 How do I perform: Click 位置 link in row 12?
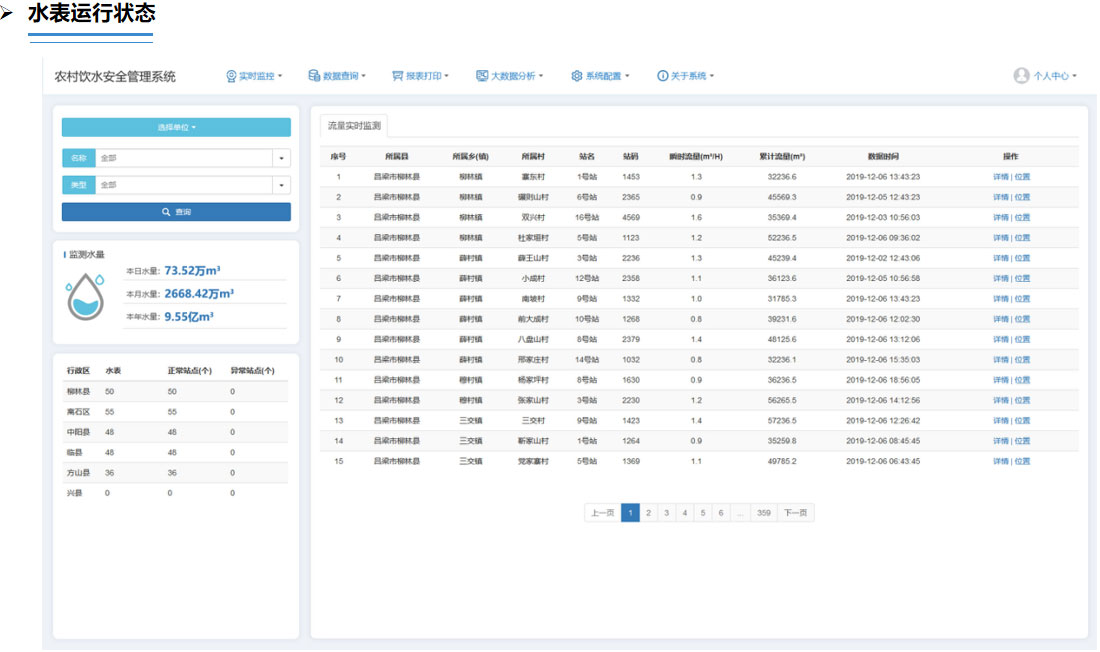tap(1022, 401)
